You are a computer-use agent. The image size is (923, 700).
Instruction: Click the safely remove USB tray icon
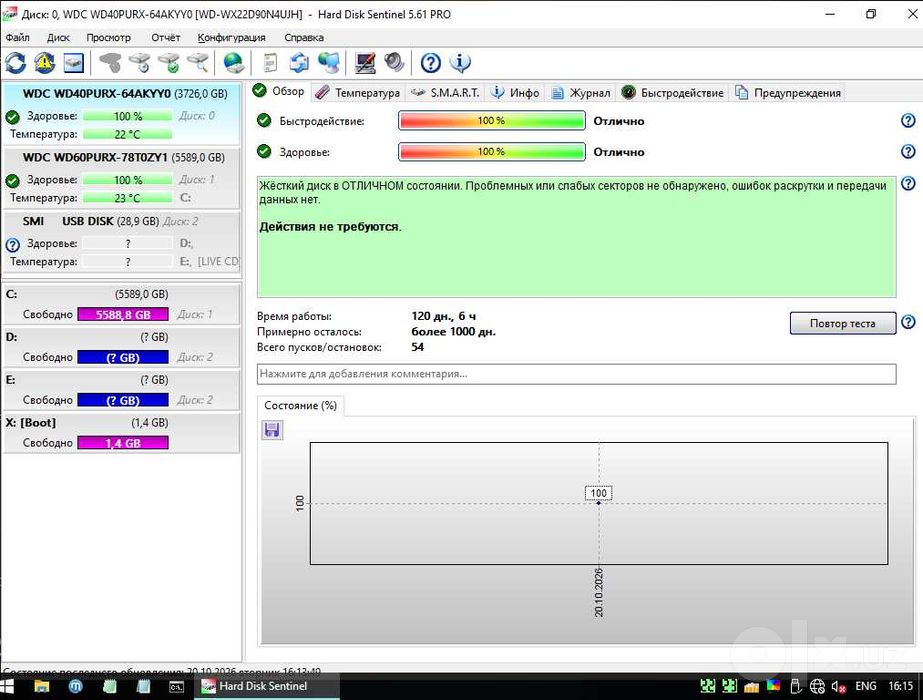coord(795,686)
